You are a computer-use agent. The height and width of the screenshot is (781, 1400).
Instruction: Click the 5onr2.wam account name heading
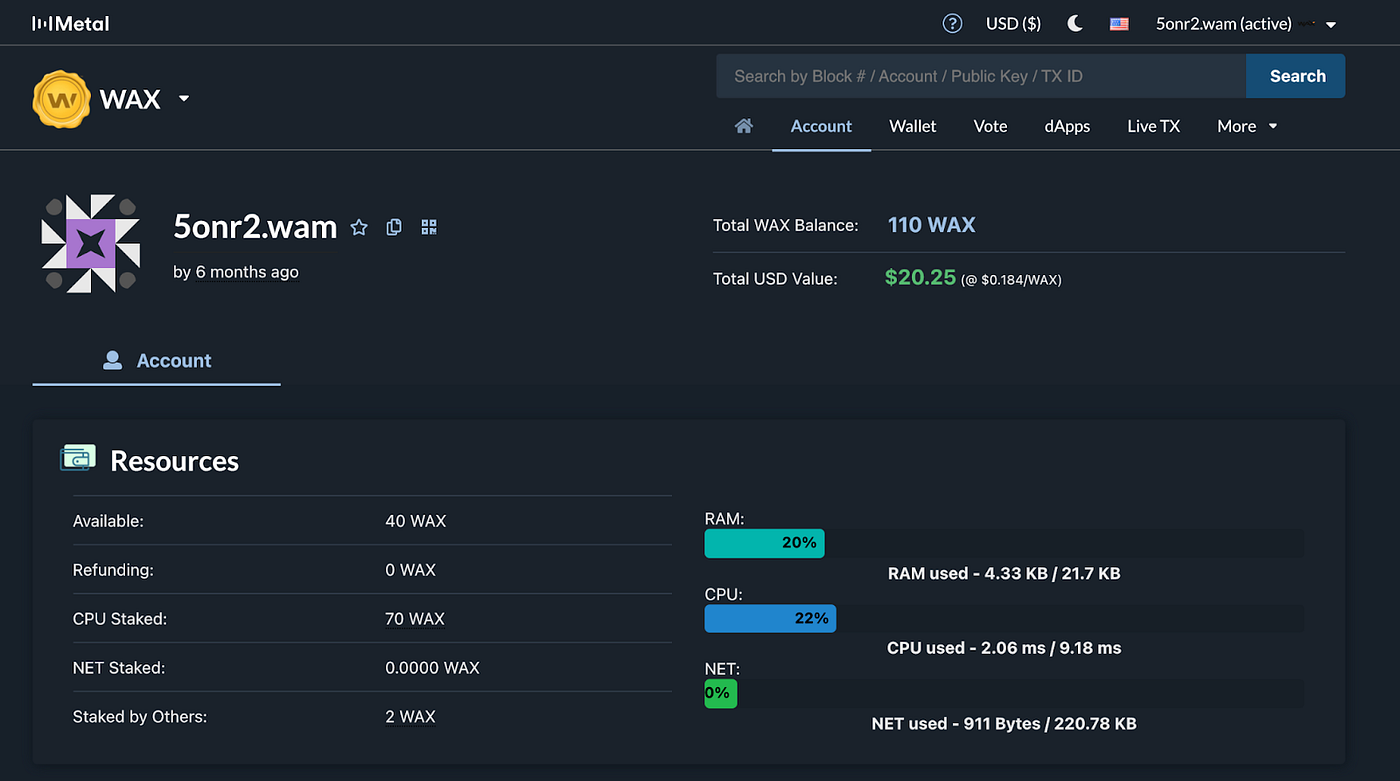tap(255, 227)
